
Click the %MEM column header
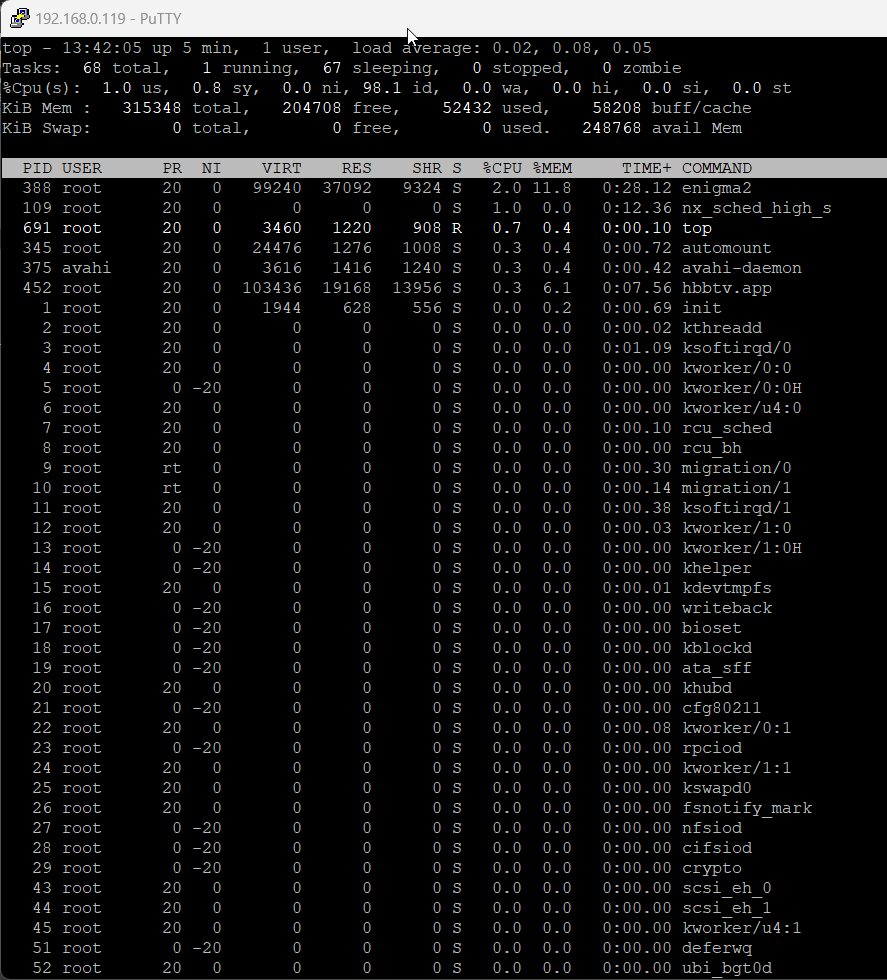[552, 168]
